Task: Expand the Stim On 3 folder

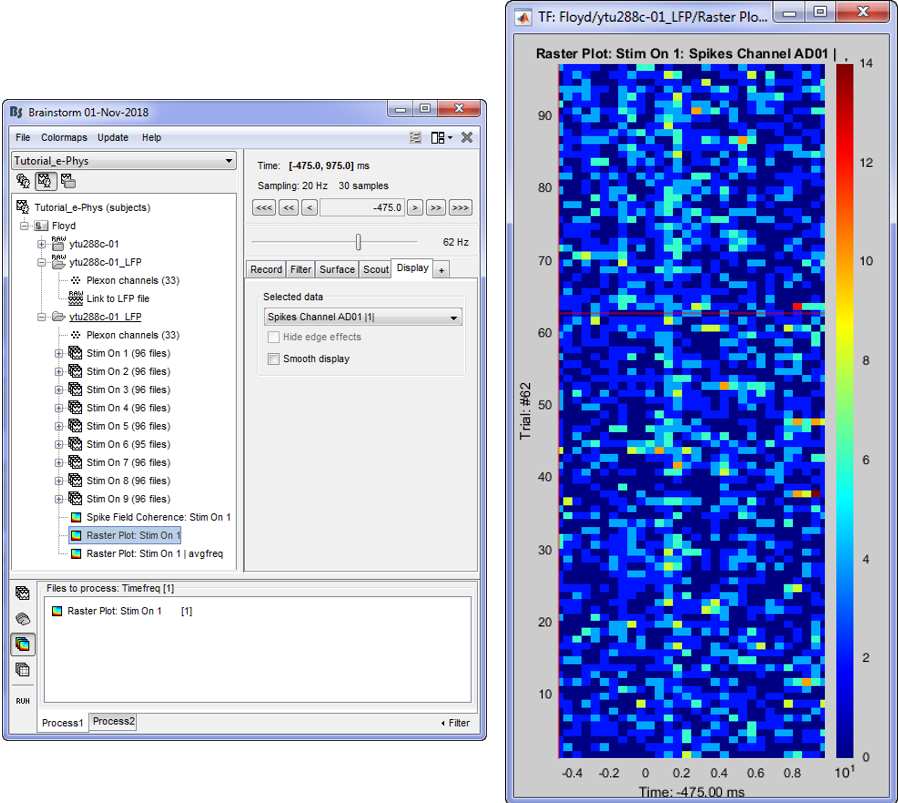Action: [59, 390]
